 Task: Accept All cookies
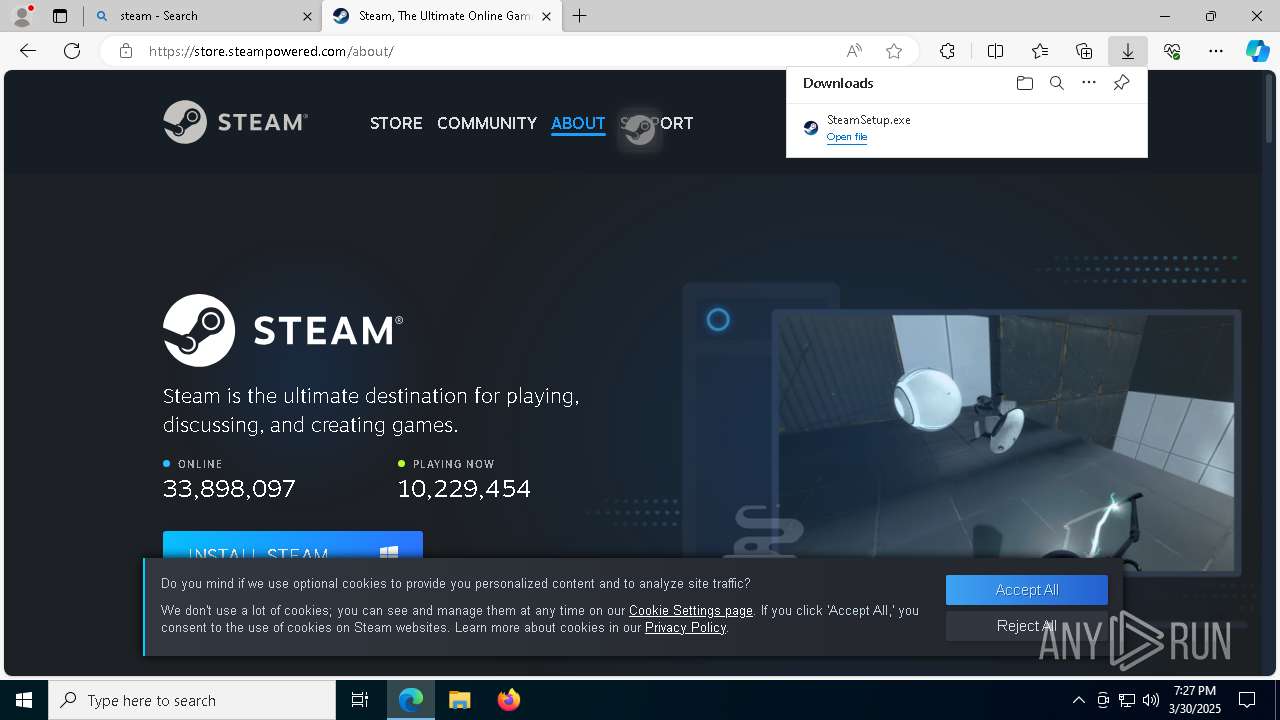pos(1027,590)
